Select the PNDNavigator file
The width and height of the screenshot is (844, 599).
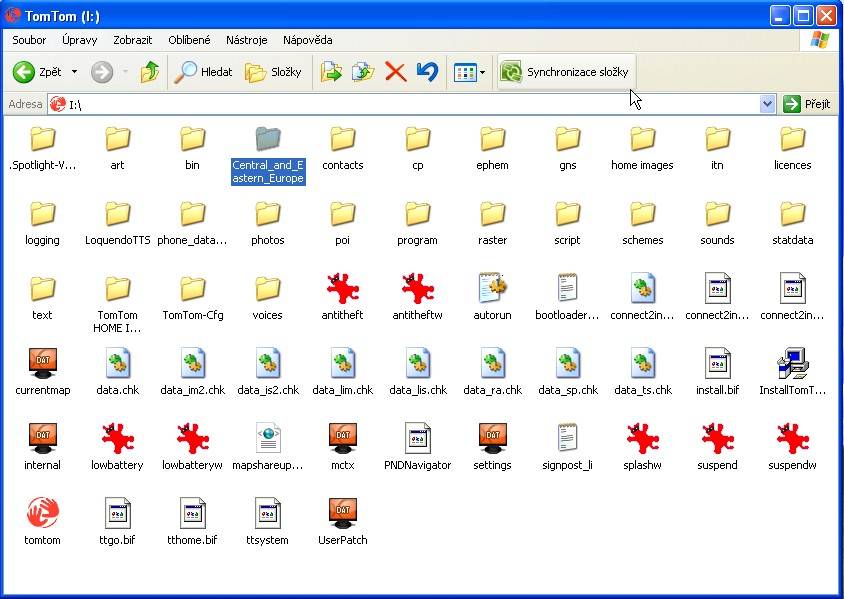[417, 447]
